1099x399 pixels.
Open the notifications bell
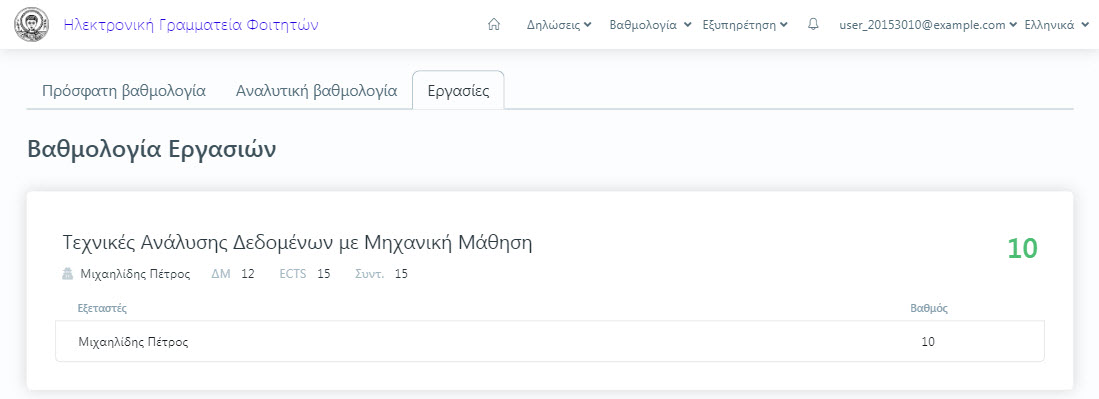813,25
